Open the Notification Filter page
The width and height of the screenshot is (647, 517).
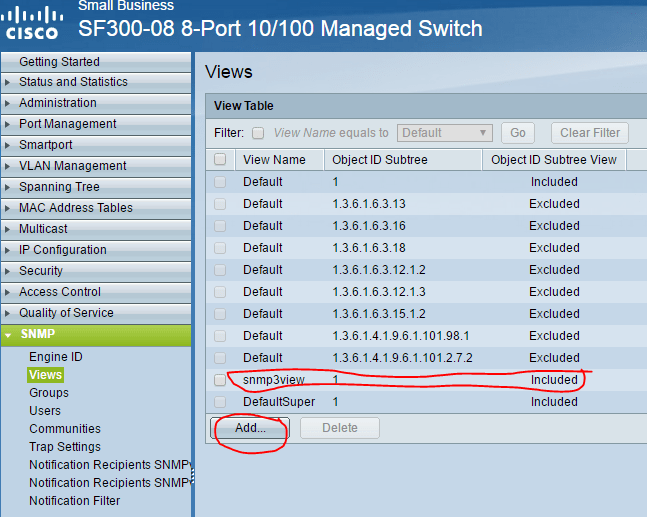coord(75,500)
